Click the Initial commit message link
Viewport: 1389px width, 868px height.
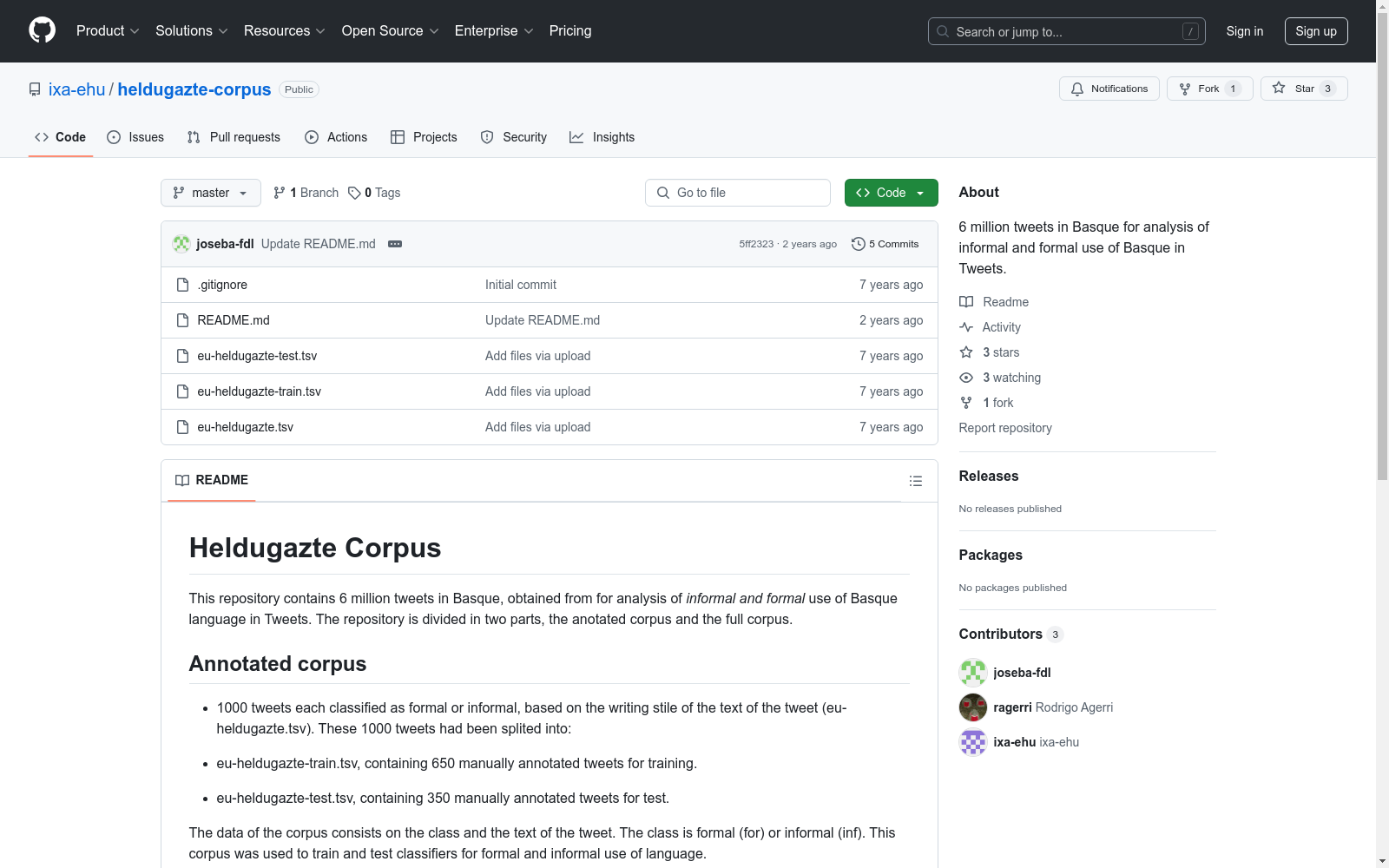click(x=521, y=285)
